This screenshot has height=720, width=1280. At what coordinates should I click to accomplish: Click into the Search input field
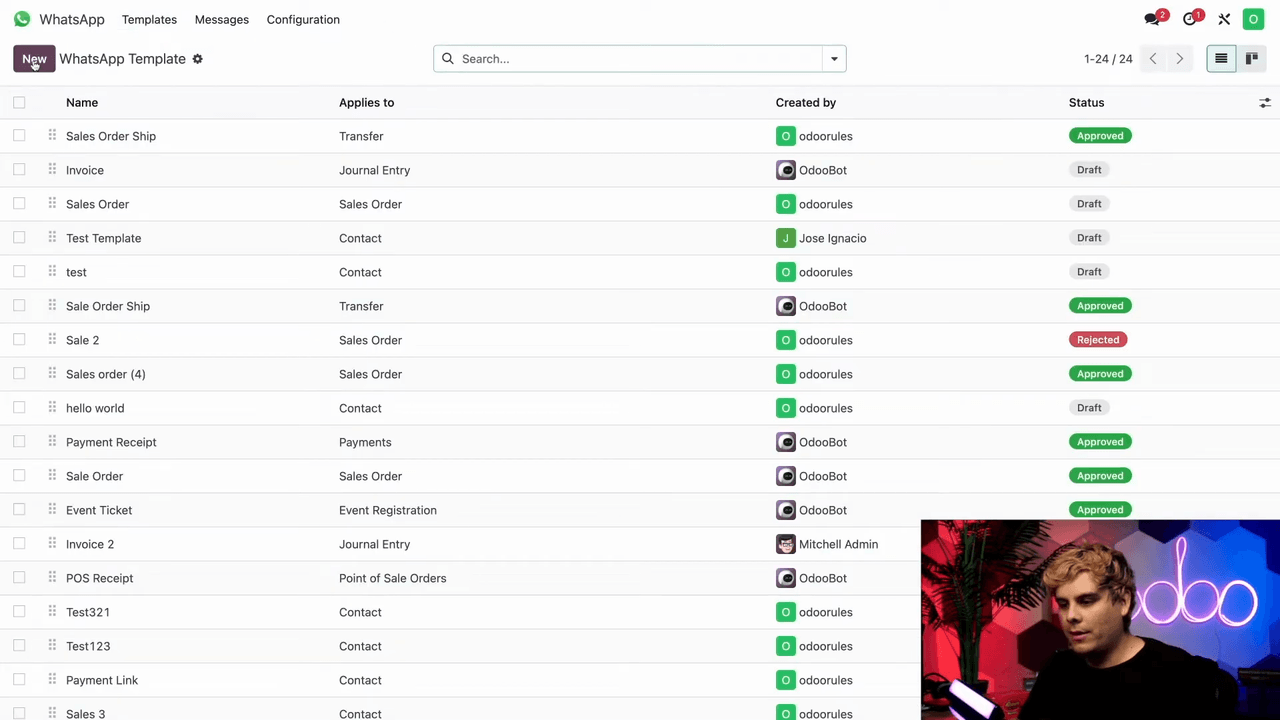click(640, 59)
